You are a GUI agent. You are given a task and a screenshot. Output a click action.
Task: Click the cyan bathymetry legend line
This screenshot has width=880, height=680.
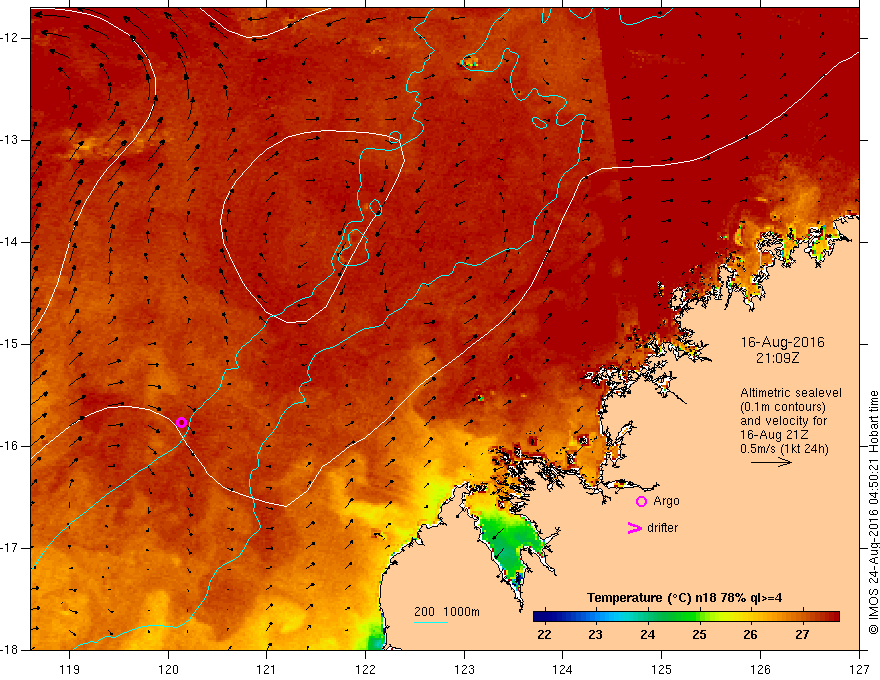pos(430,622)
